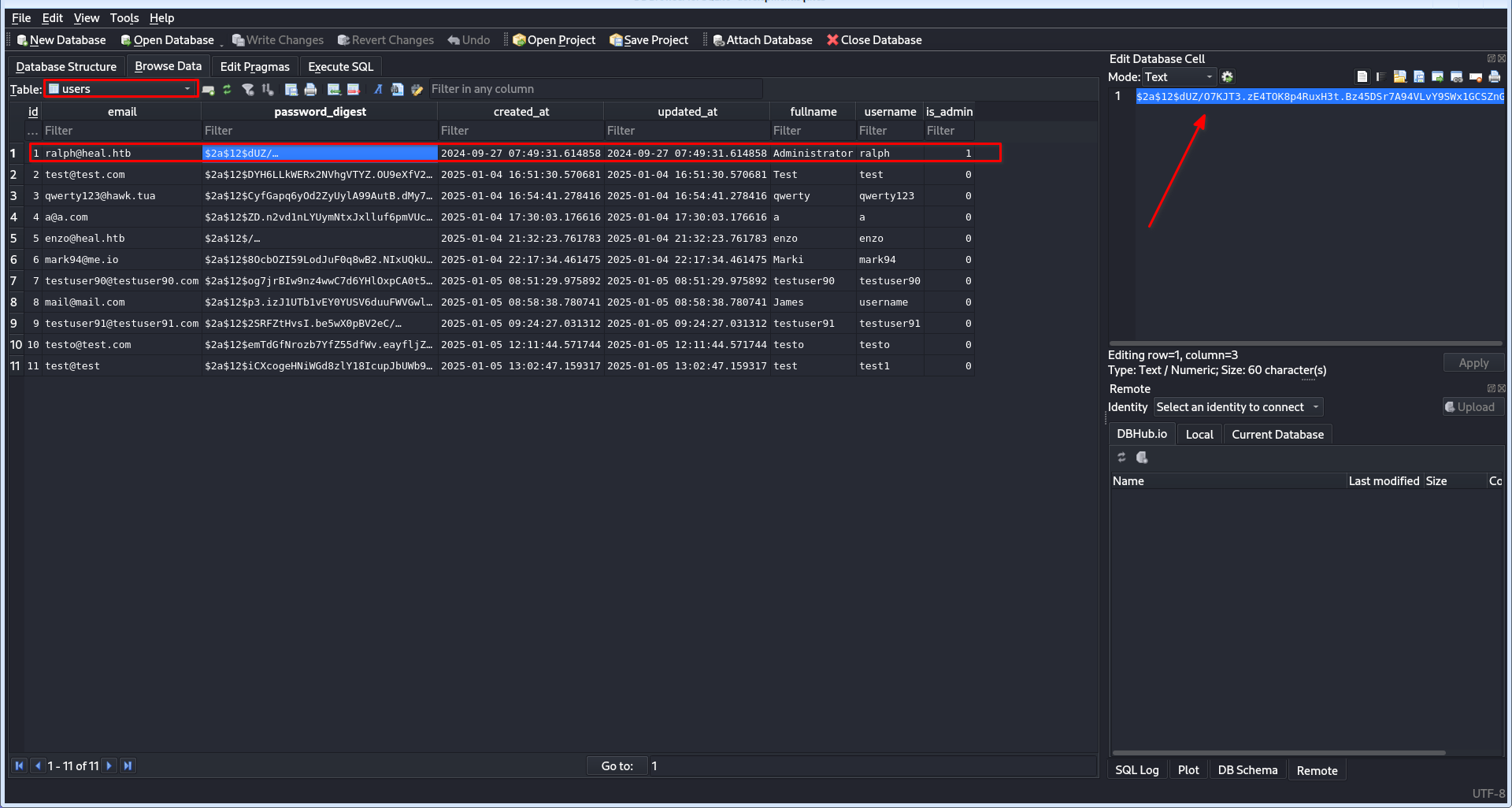1512x808 pixels.
Task: Open the Table dropdown showing users
Action: pos(120,89)
